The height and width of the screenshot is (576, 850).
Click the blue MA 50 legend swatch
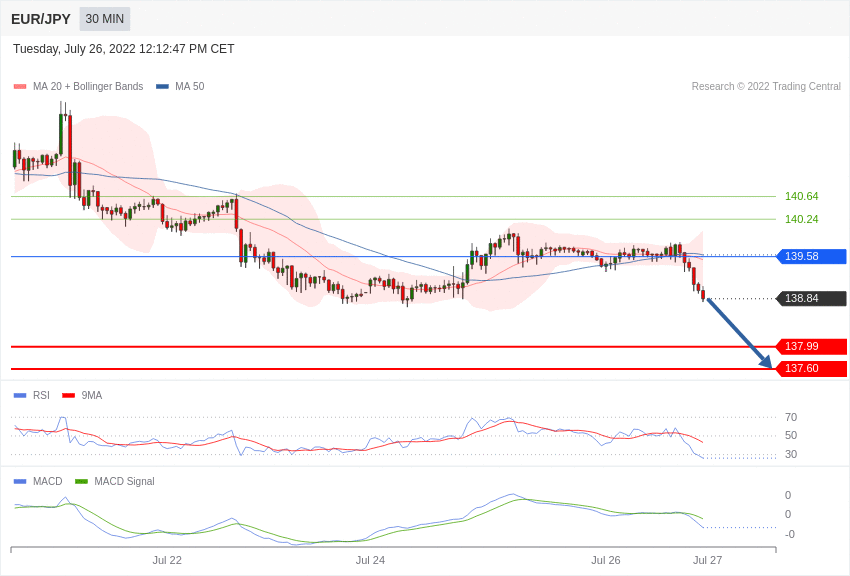(162, 87)
